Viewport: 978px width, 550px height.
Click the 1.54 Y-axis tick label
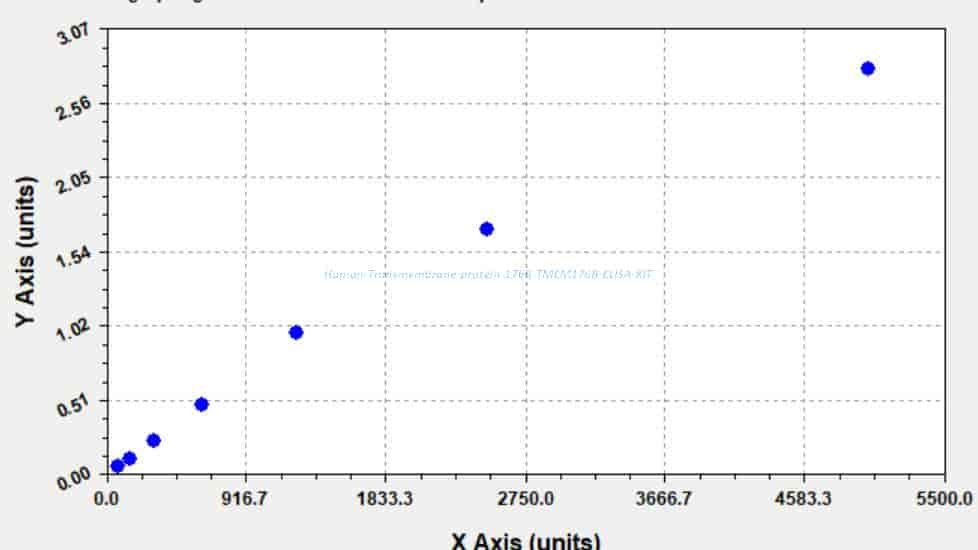coord(73,256)
